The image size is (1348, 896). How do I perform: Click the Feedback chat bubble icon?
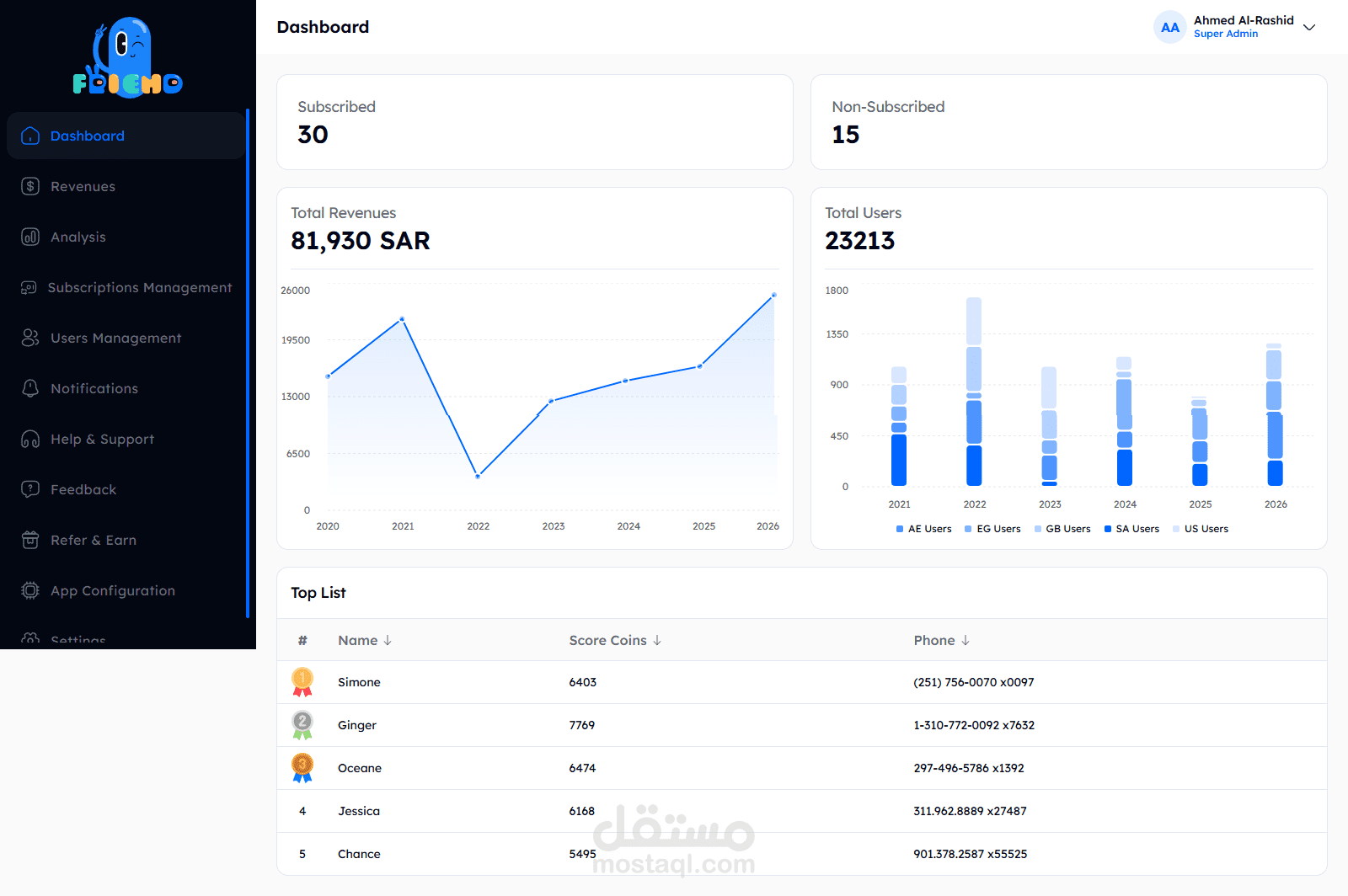coord(30,489)
